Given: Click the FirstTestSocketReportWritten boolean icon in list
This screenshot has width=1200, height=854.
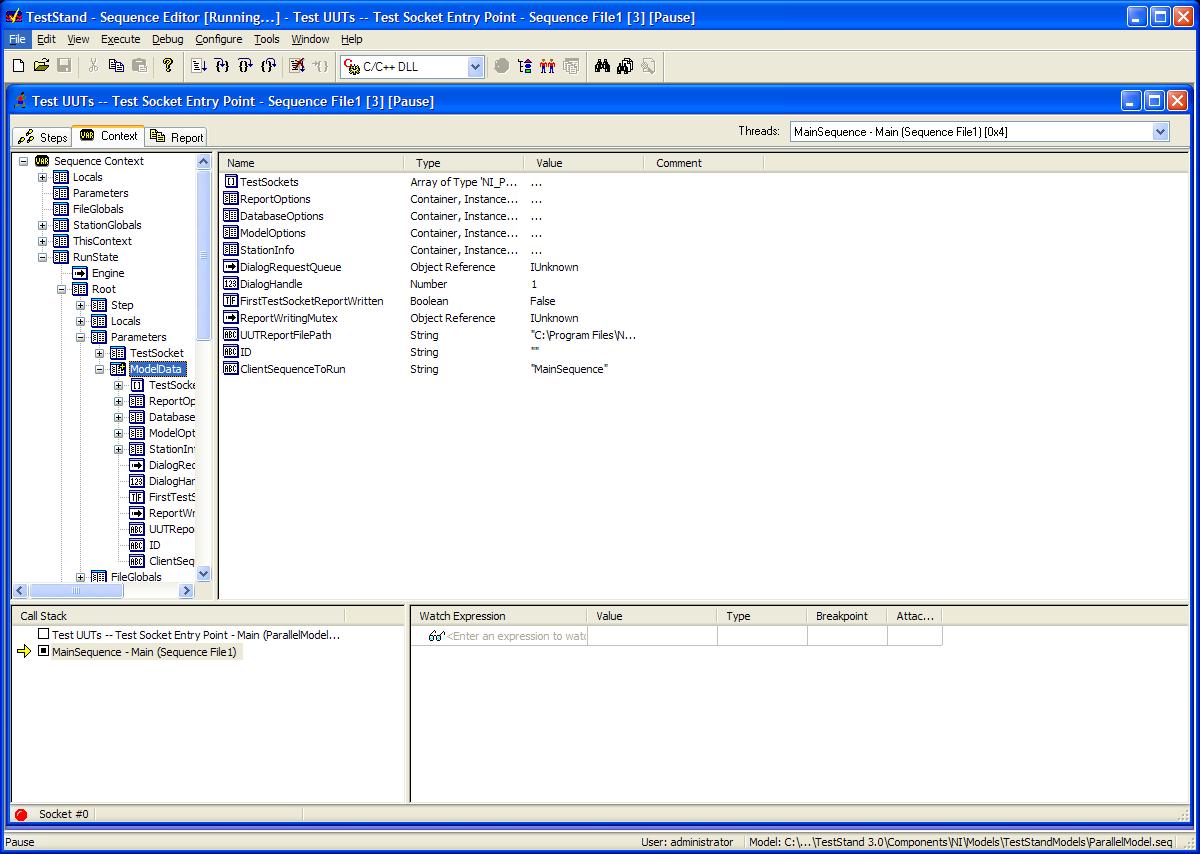Looking at the screenshot, I should (x=231, y=301).
